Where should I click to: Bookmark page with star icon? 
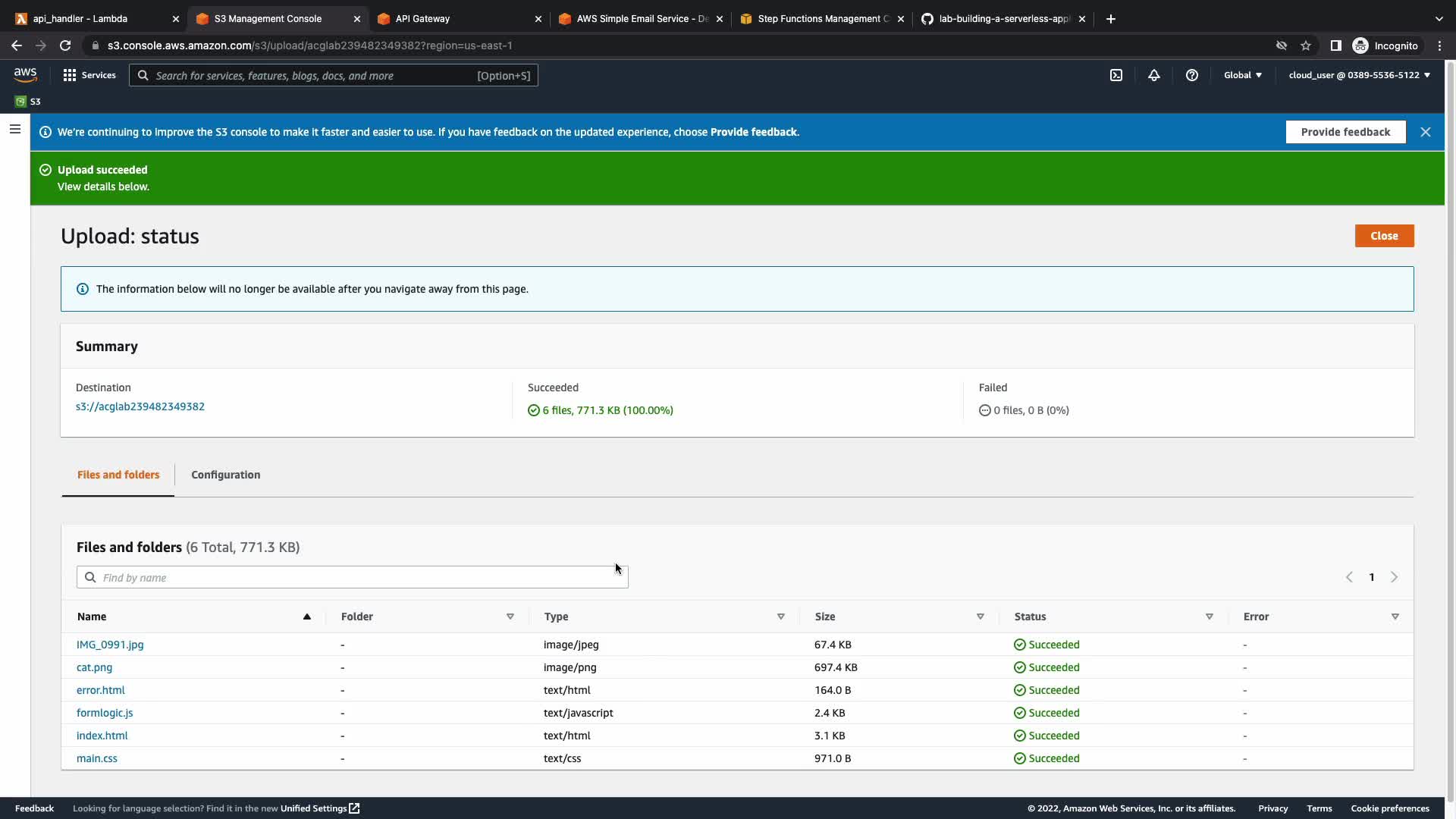click(1305, 45)
